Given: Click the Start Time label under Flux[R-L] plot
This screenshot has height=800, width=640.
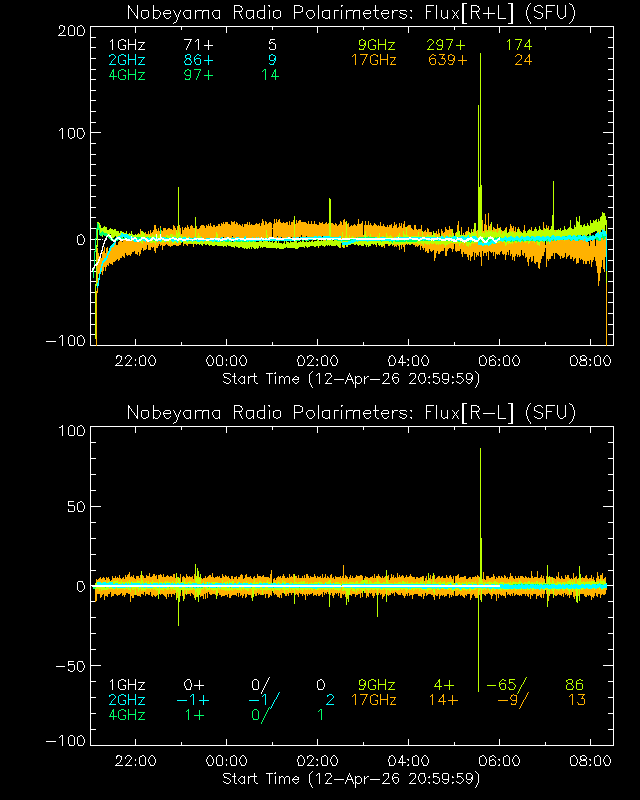Looking at the screenshot, I should click(x=352, y=779).
